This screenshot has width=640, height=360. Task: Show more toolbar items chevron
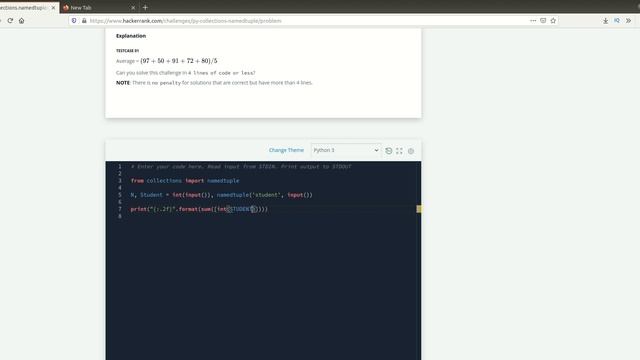(629, 20)
